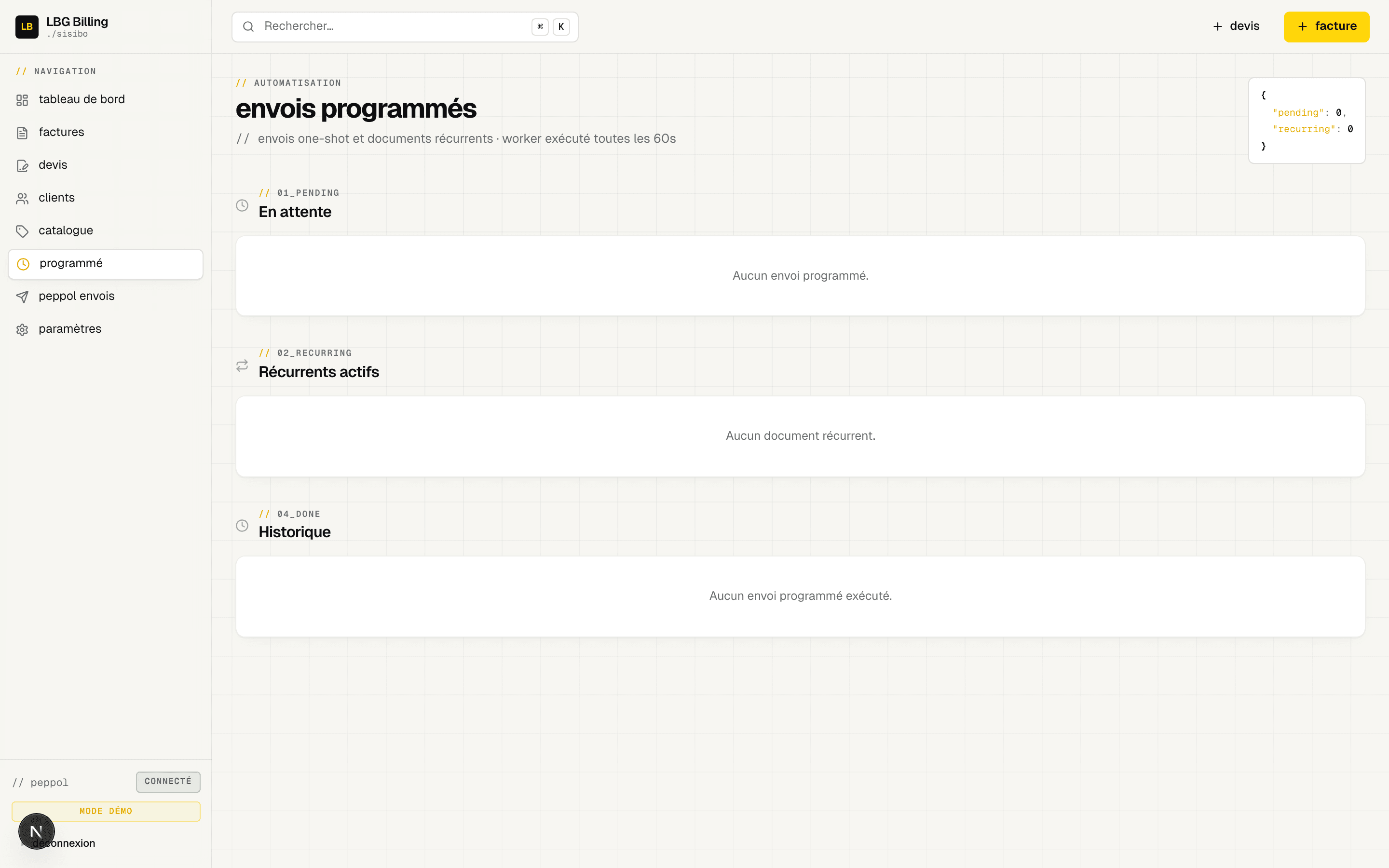Click the search magnifier icon

pyautogui.click(x=248, y=27)
